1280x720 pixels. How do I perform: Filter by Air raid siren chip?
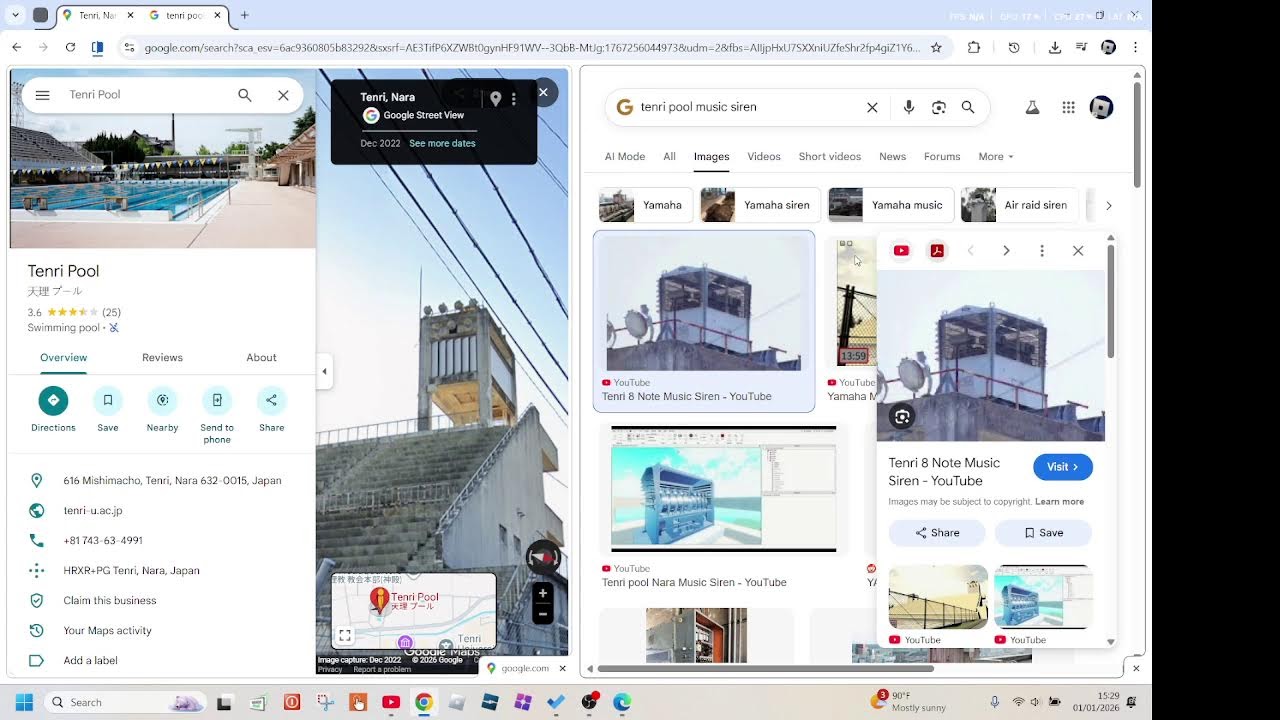(x=1020, y=205)
